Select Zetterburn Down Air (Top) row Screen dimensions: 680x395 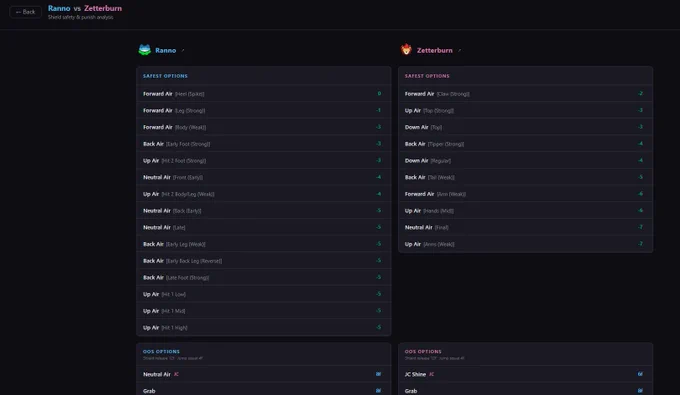pos(526,127)
